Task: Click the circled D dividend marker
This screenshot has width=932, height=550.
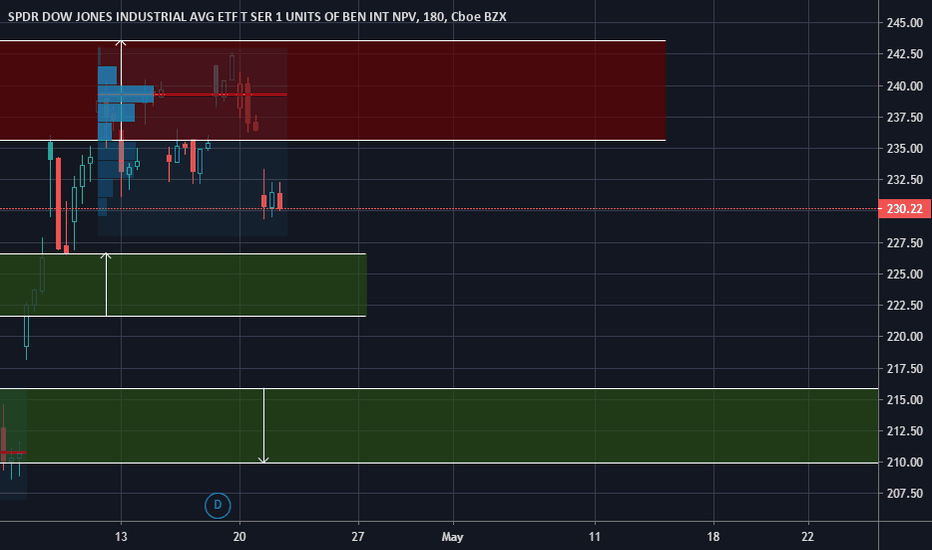Action: (x=218, y=505)
